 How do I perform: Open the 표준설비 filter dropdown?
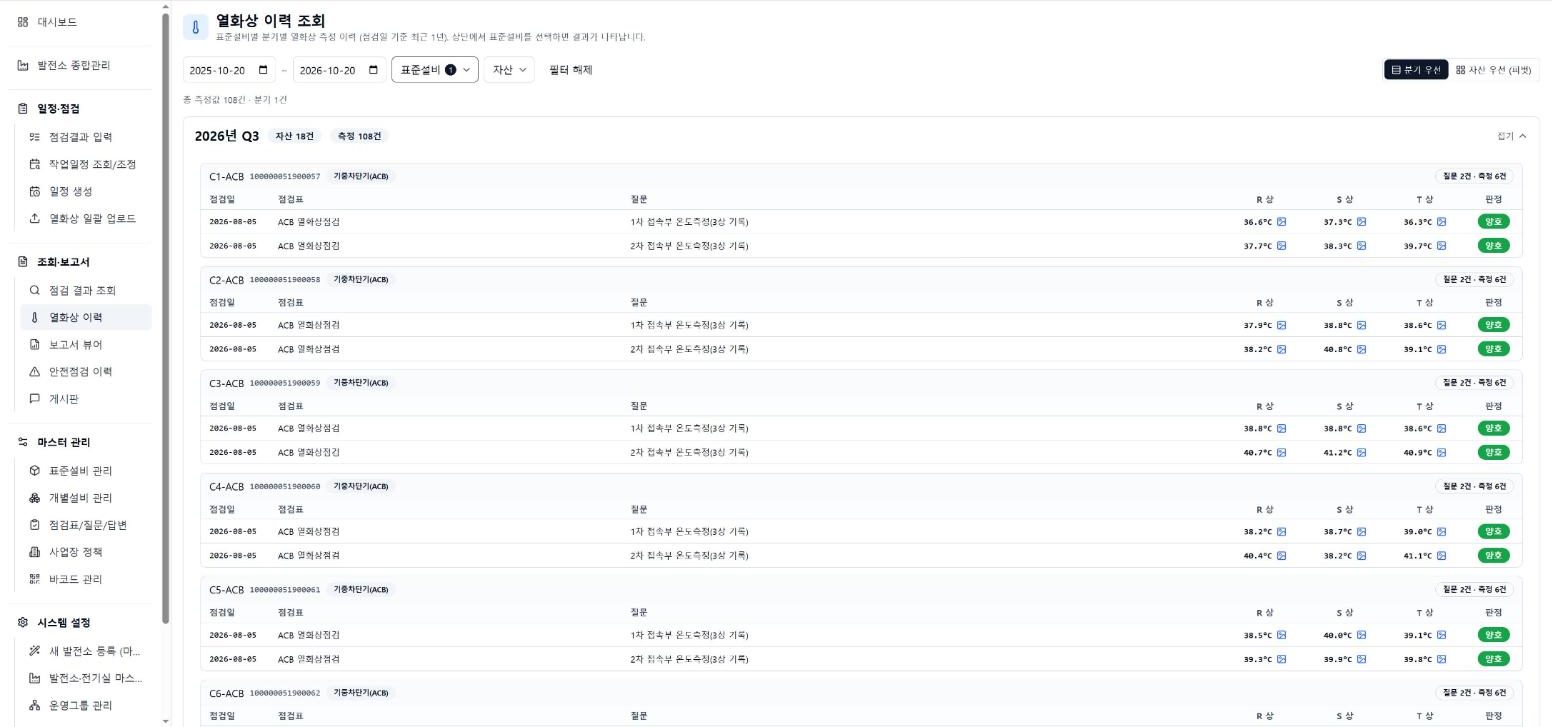[435, 70]
